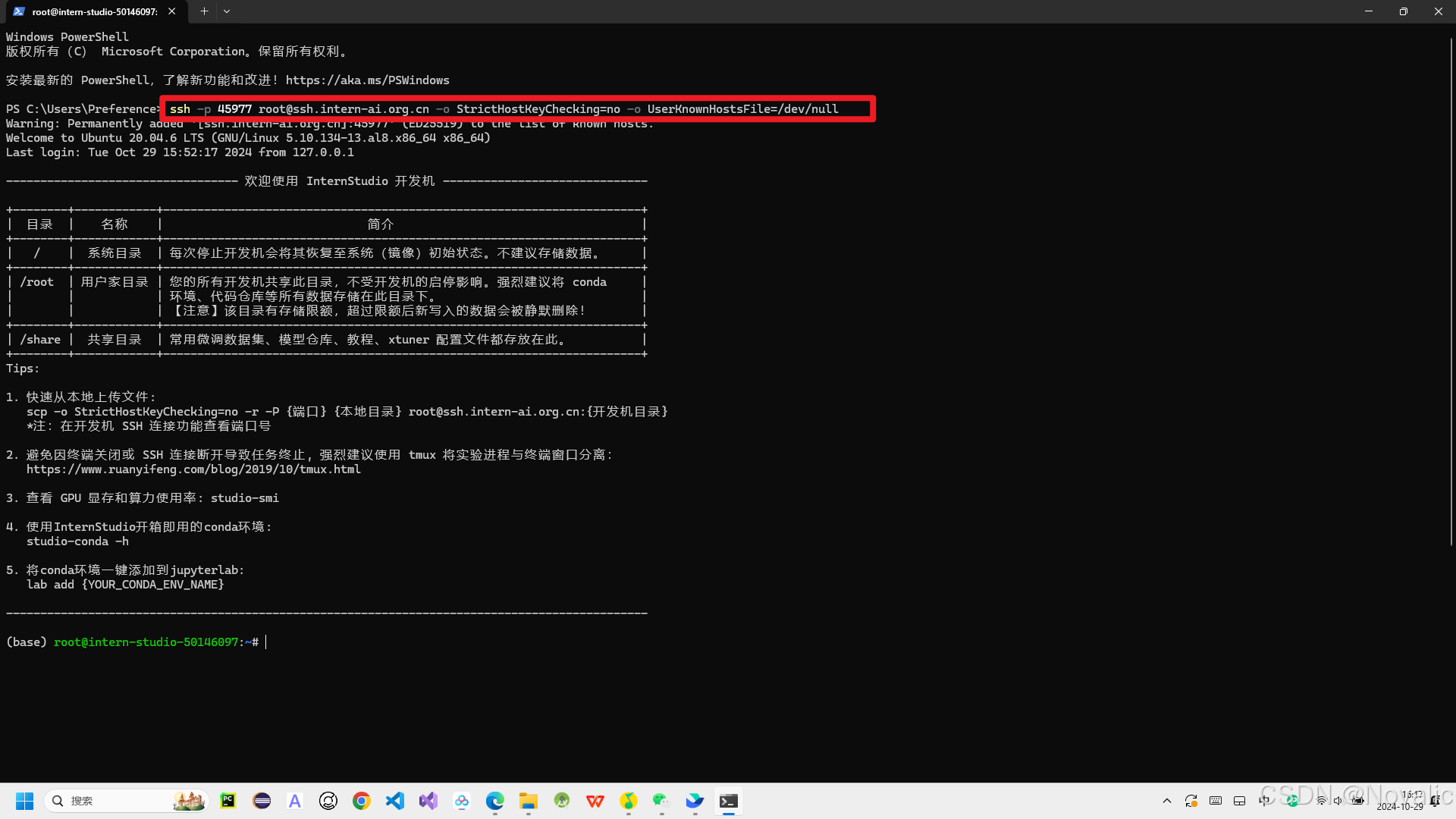This screenshot has width=1456, height=819.
Task: Open Visual Studio purple icon in taskbar
Action: [428, 801]
